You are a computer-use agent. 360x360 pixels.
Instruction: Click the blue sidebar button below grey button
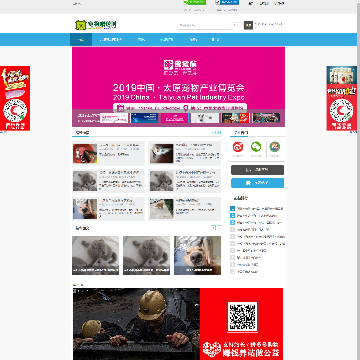click(257, 183)
